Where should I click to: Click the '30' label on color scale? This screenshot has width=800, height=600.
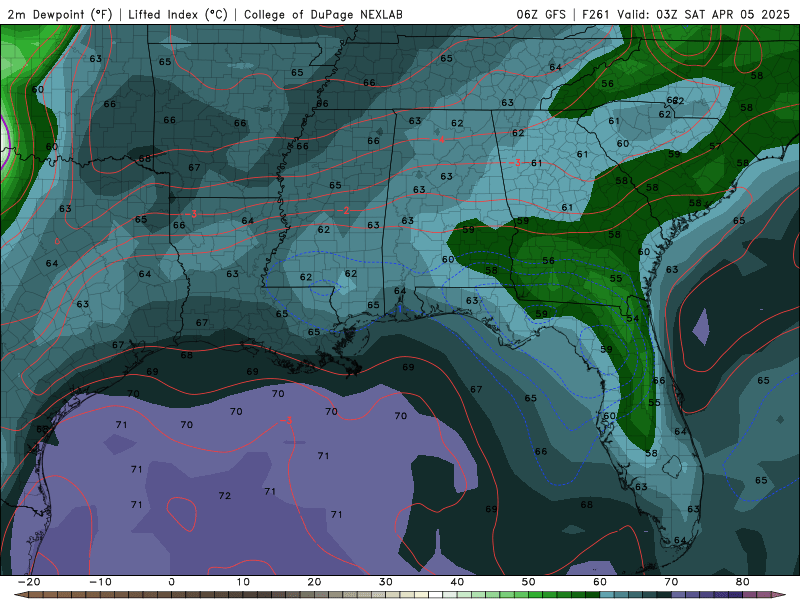[x=386, y=582]
